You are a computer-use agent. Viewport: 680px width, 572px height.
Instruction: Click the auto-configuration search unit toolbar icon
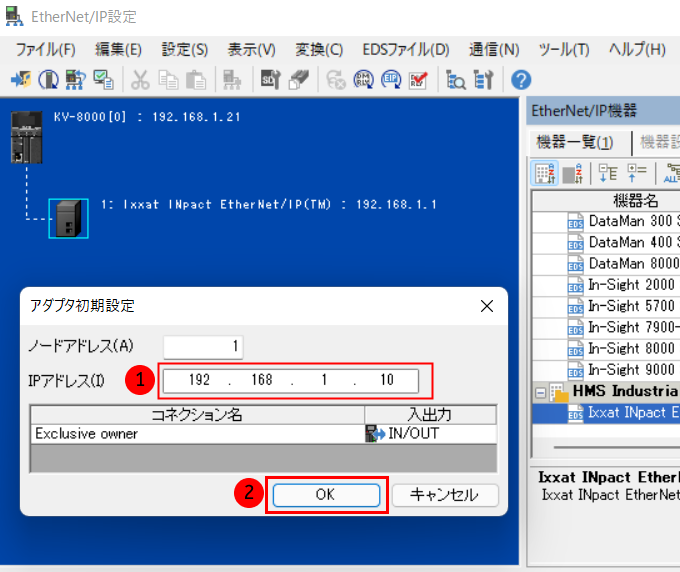(49, 80)
